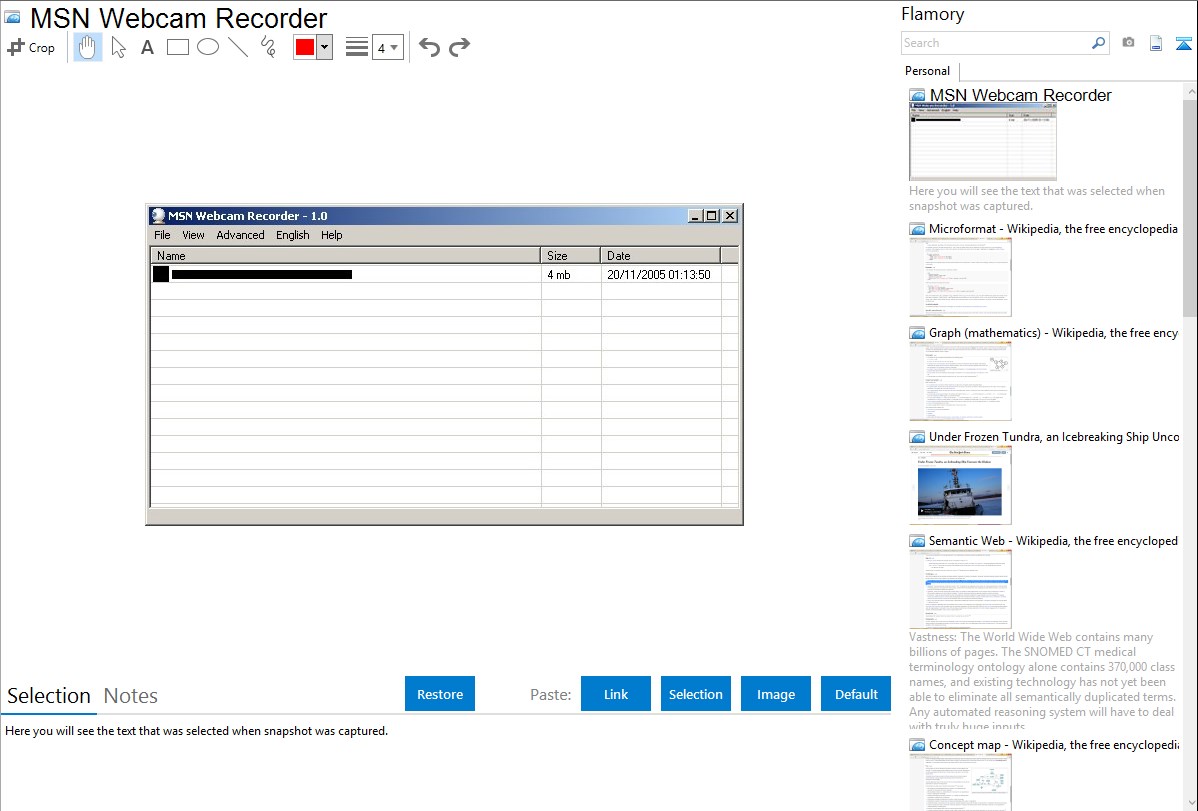The height and width of the screenshot is (811, 1198).
Task: Click the icon beside Semantic Web title
Action: [x=917, y=541]
